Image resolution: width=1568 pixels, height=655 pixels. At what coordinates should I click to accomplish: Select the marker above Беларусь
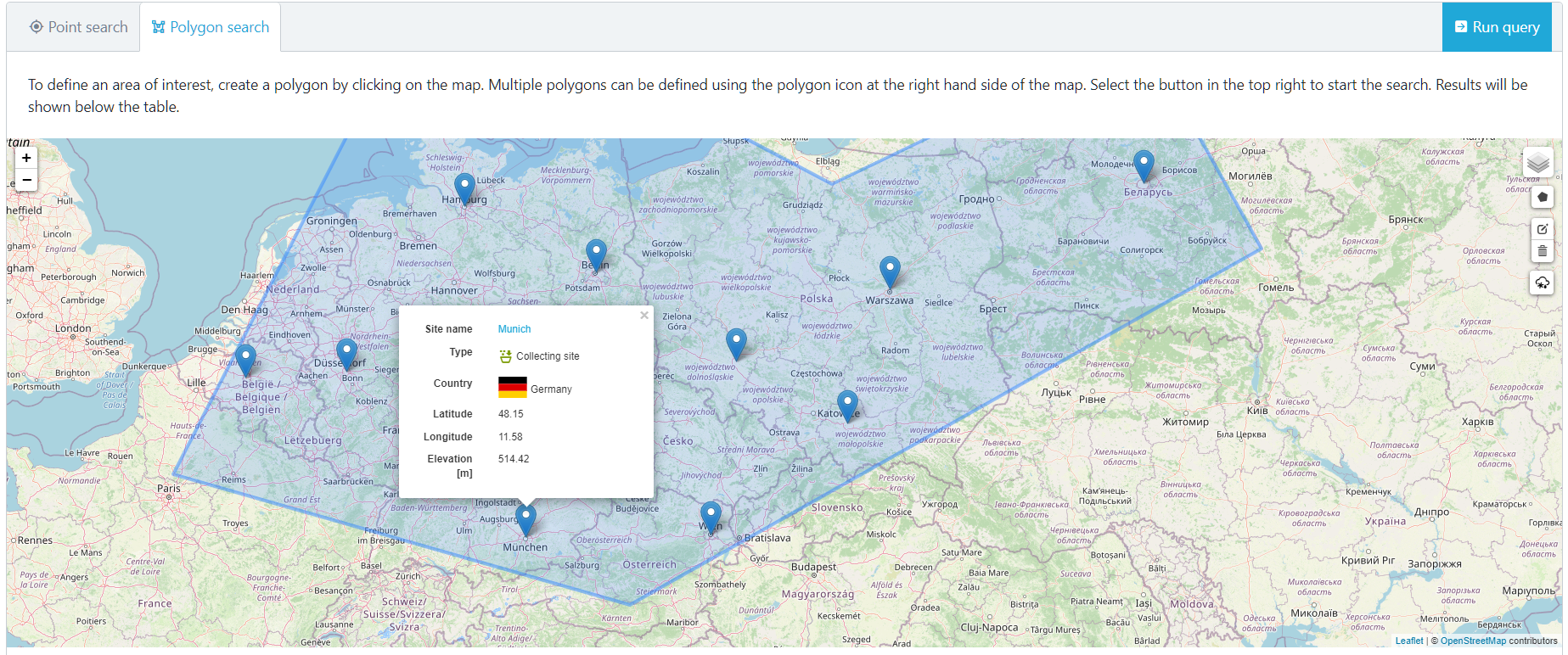click(x=1144, y=164)
